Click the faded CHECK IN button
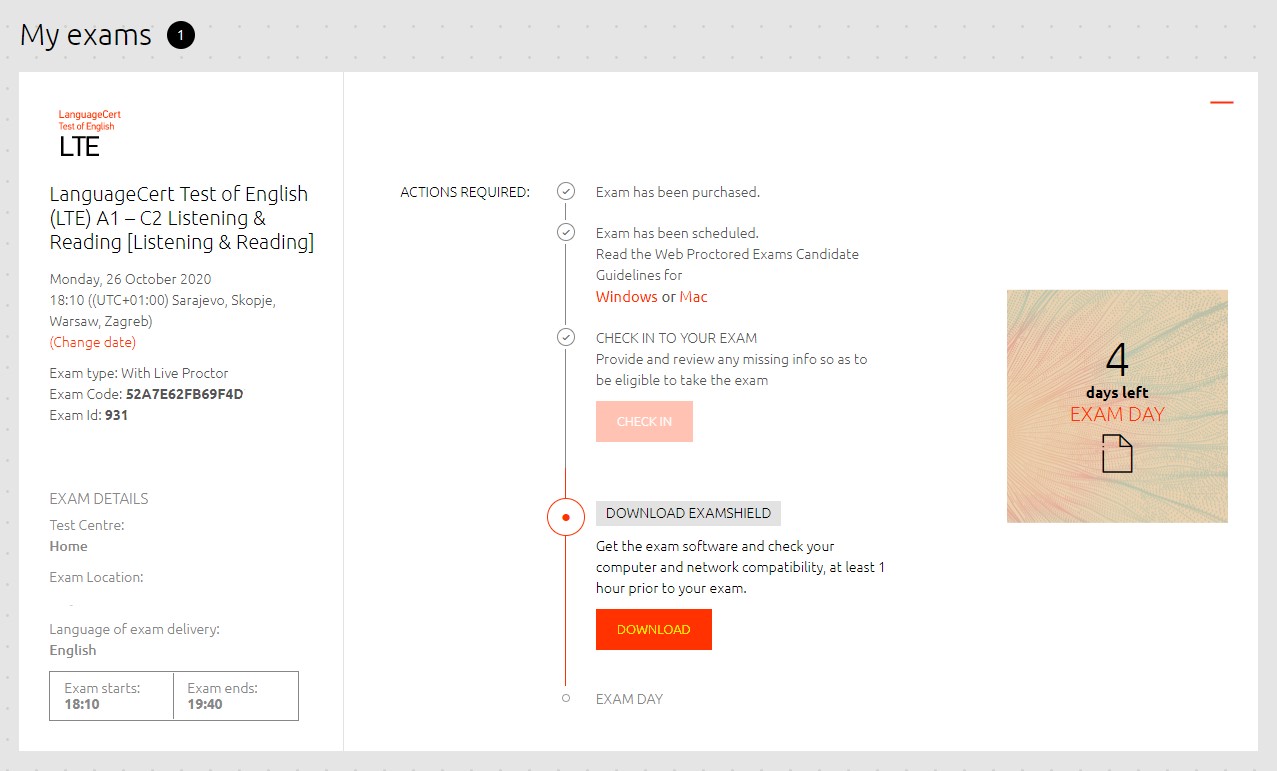1277x771 pixels. 644,422
